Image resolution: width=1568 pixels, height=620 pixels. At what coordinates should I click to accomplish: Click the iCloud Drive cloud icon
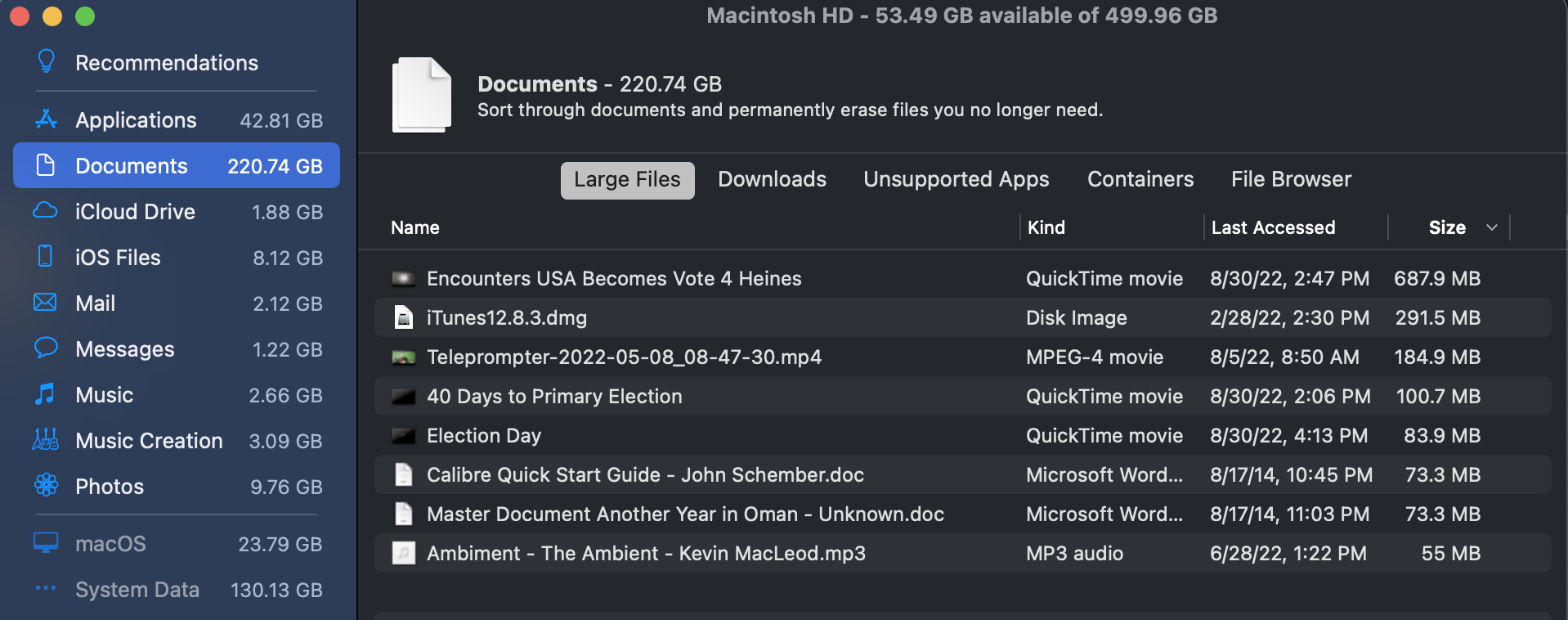(x=46, y=211)
